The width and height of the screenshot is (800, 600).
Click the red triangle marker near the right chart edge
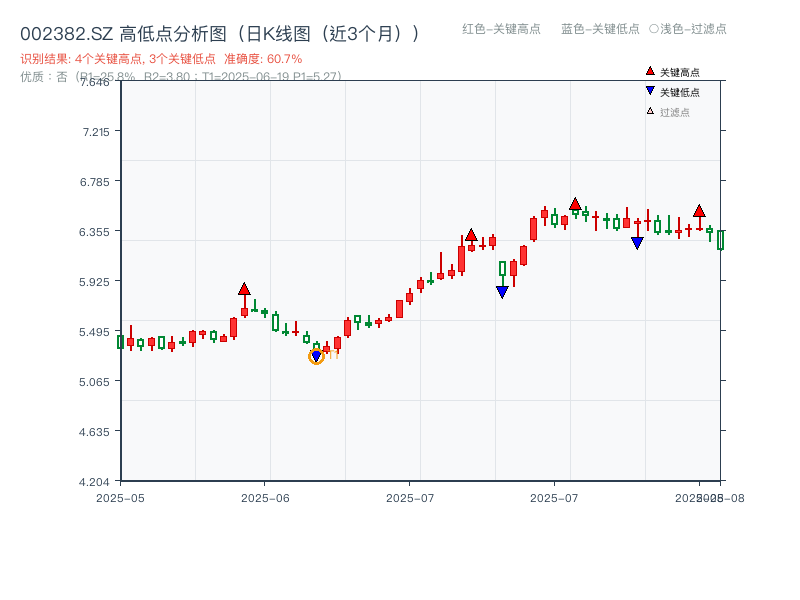coord(699,210)
